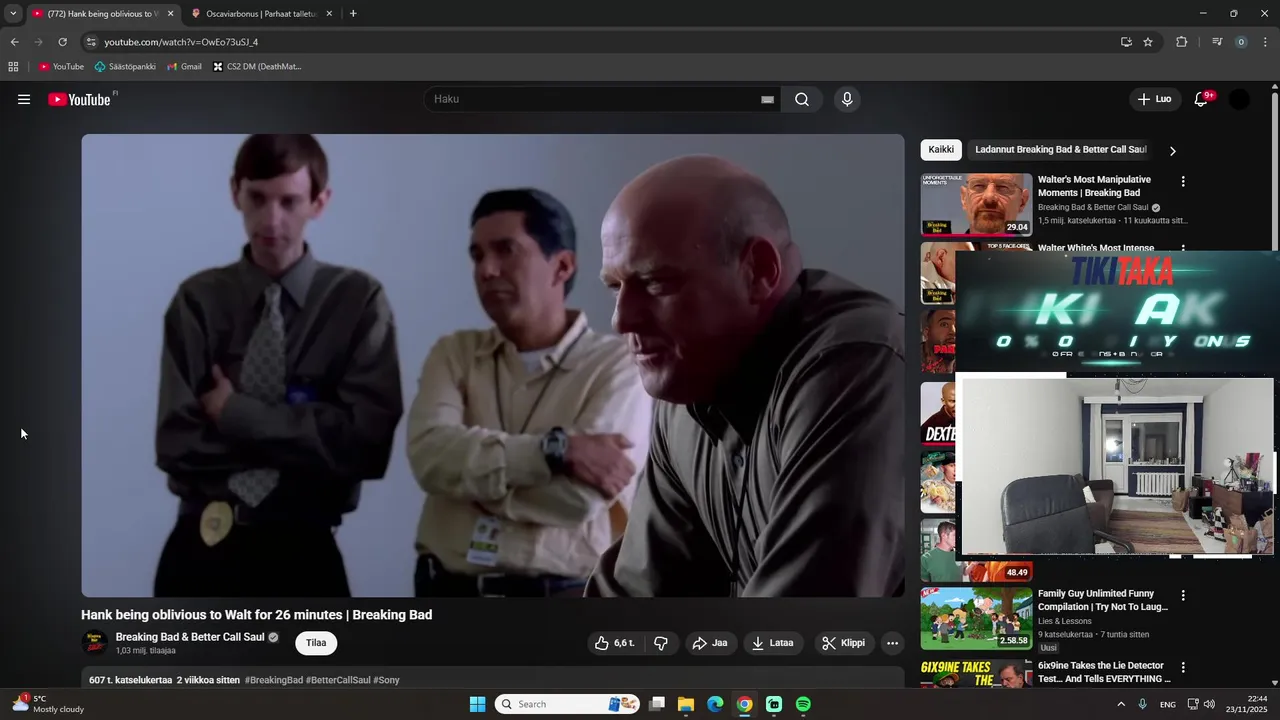Open 6ix9ine Takes the Lie Detector title

tap(1103, 672)
